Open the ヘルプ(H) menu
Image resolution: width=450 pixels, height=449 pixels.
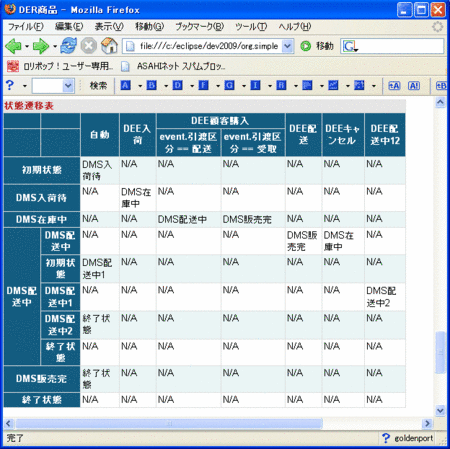coord(295,26)
